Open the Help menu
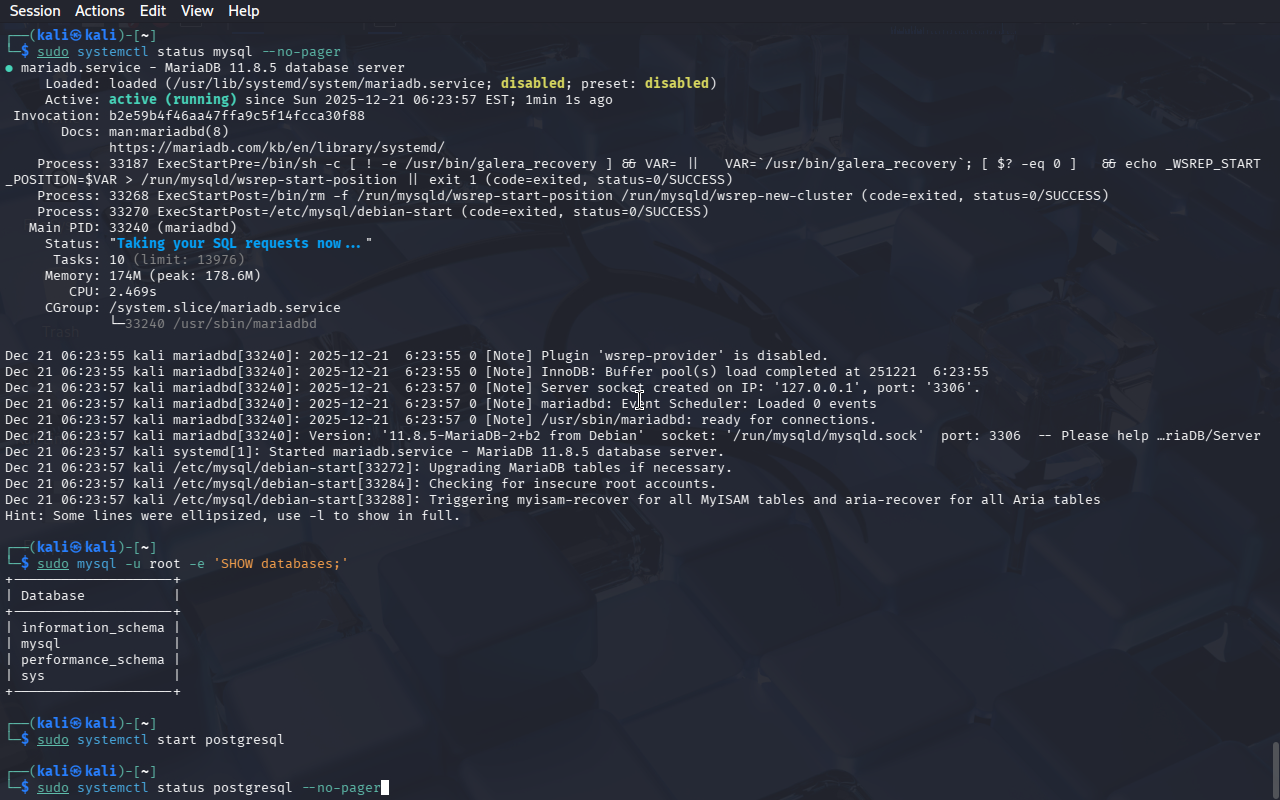 pos(243,11)
